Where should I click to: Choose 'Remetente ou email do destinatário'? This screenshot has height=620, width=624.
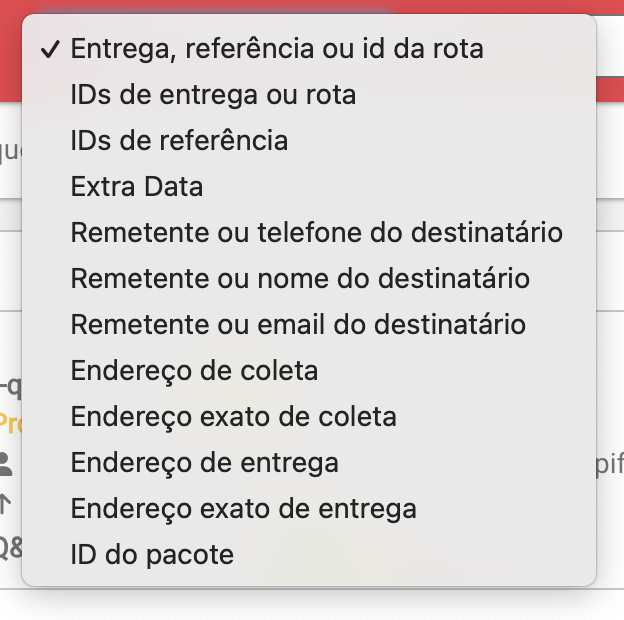pyautogui.click(x=309, y=325)
